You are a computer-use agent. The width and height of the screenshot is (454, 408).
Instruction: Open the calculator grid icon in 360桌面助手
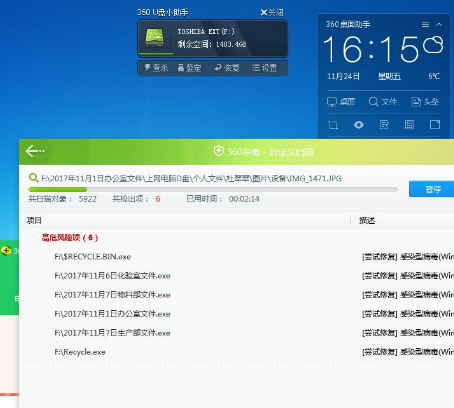tap(409, 125)
